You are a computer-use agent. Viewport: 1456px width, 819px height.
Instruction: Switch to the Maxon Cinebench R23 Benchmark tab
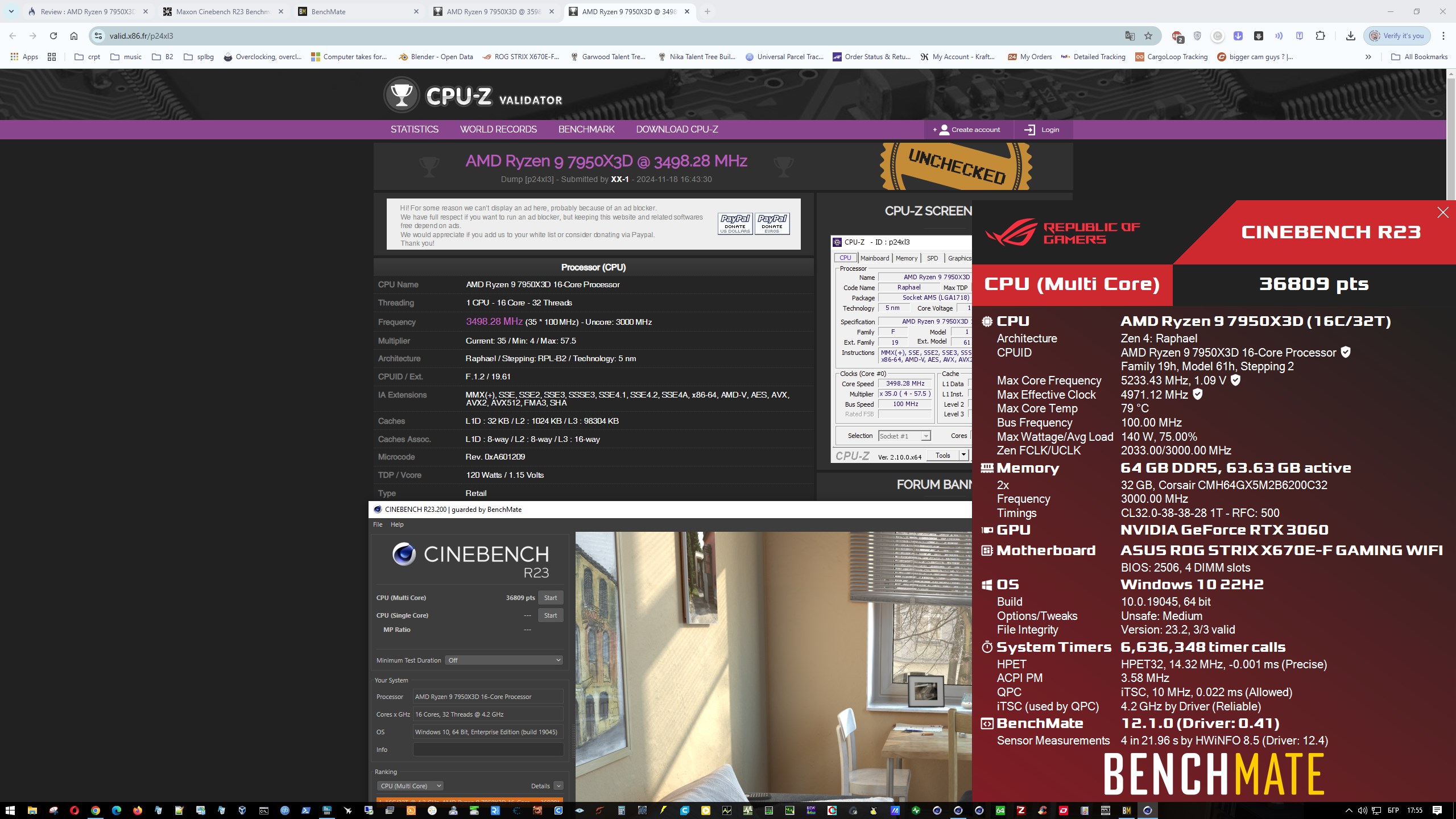[x=223, y=11]
